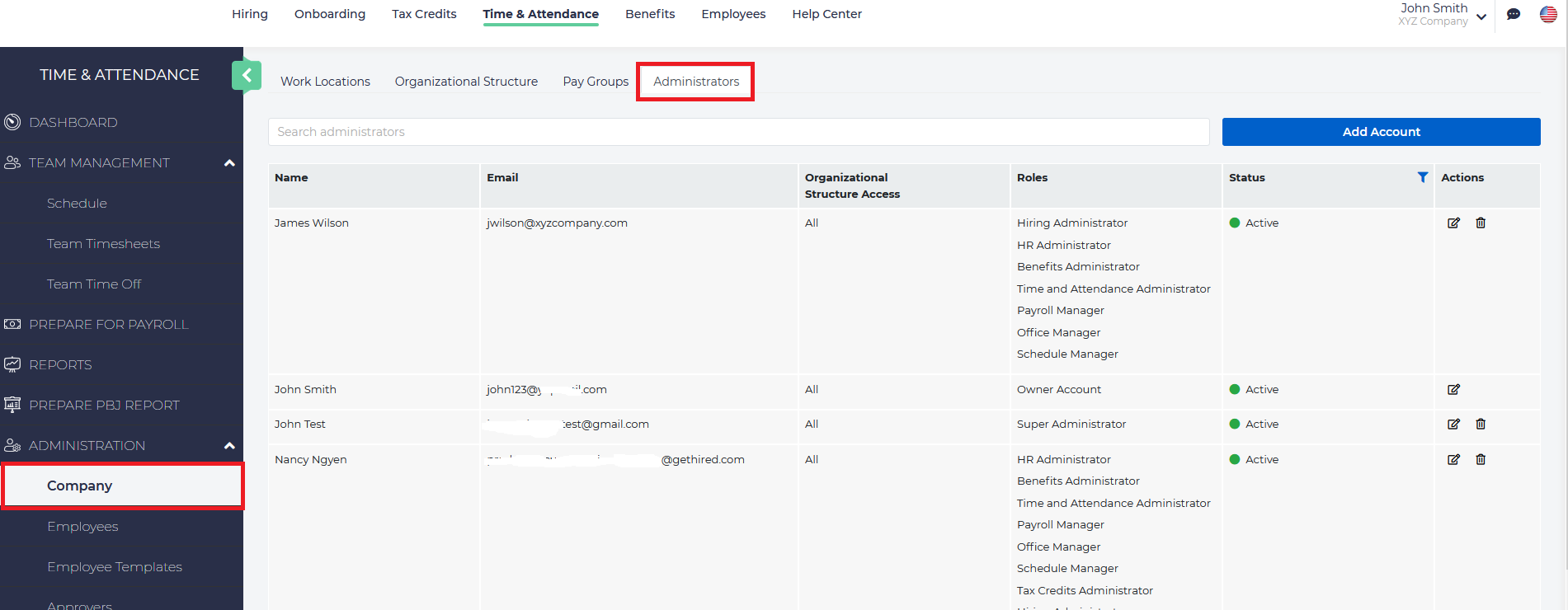Filter the Status column
The image size is (1568, 610).
point(1422,177)
